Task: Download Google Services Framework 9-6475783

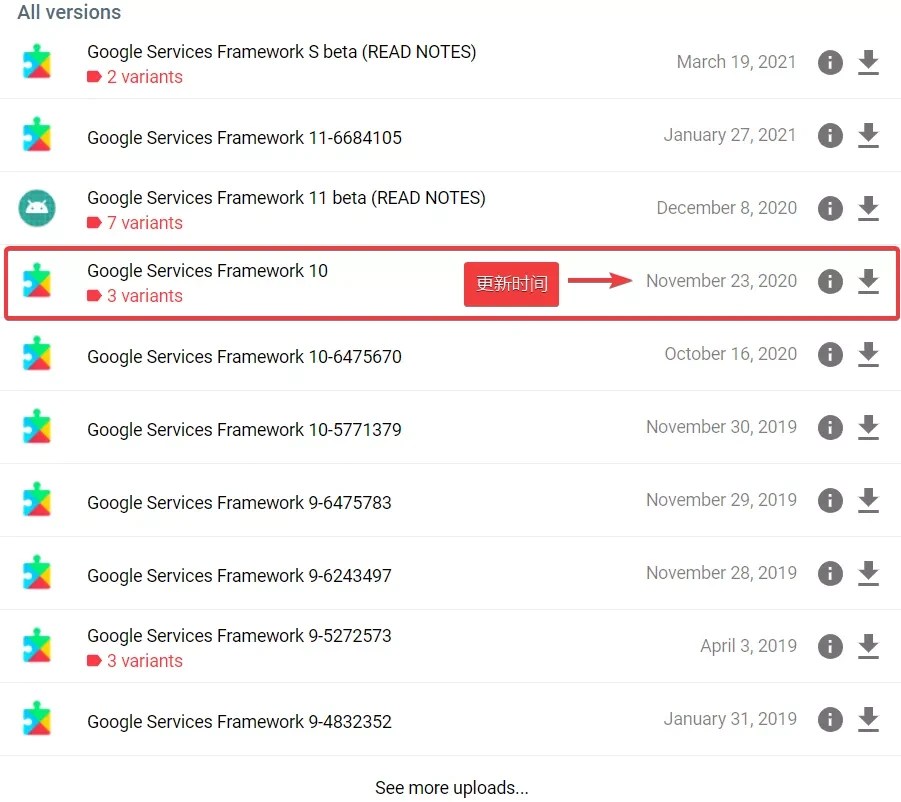Action: pos(868,501)
